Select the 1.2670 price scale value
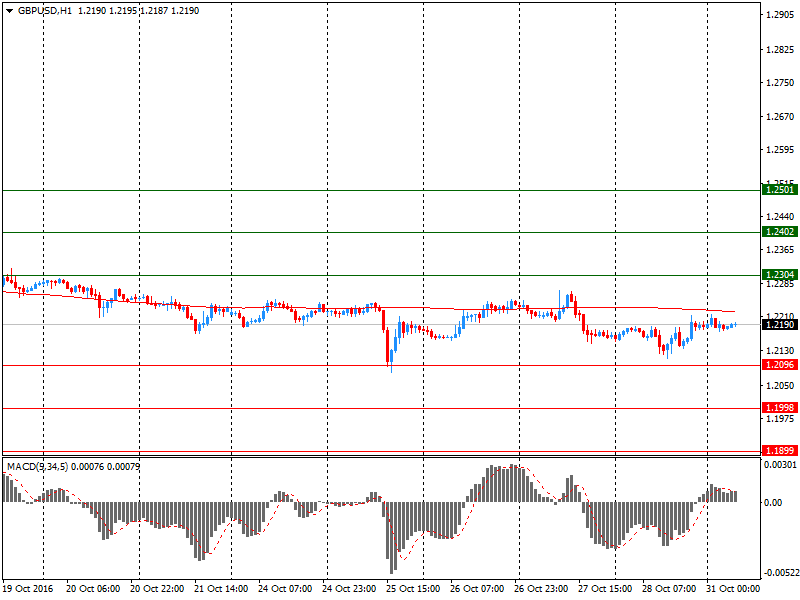This screenshot has height=600, width=800. click(x=780, y=117)
